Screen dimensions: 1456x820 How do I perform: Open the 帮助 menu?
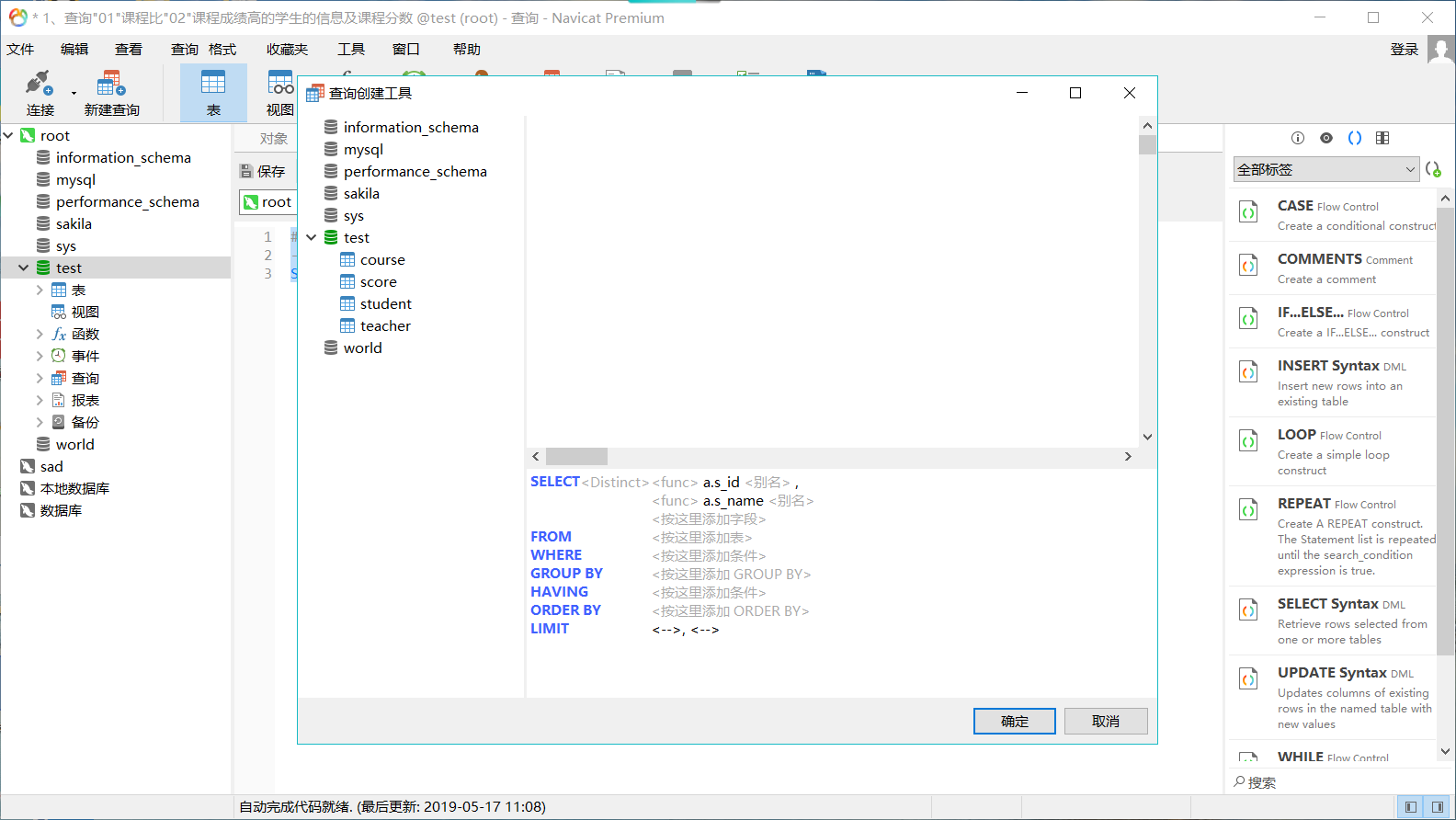click(467, 50)
